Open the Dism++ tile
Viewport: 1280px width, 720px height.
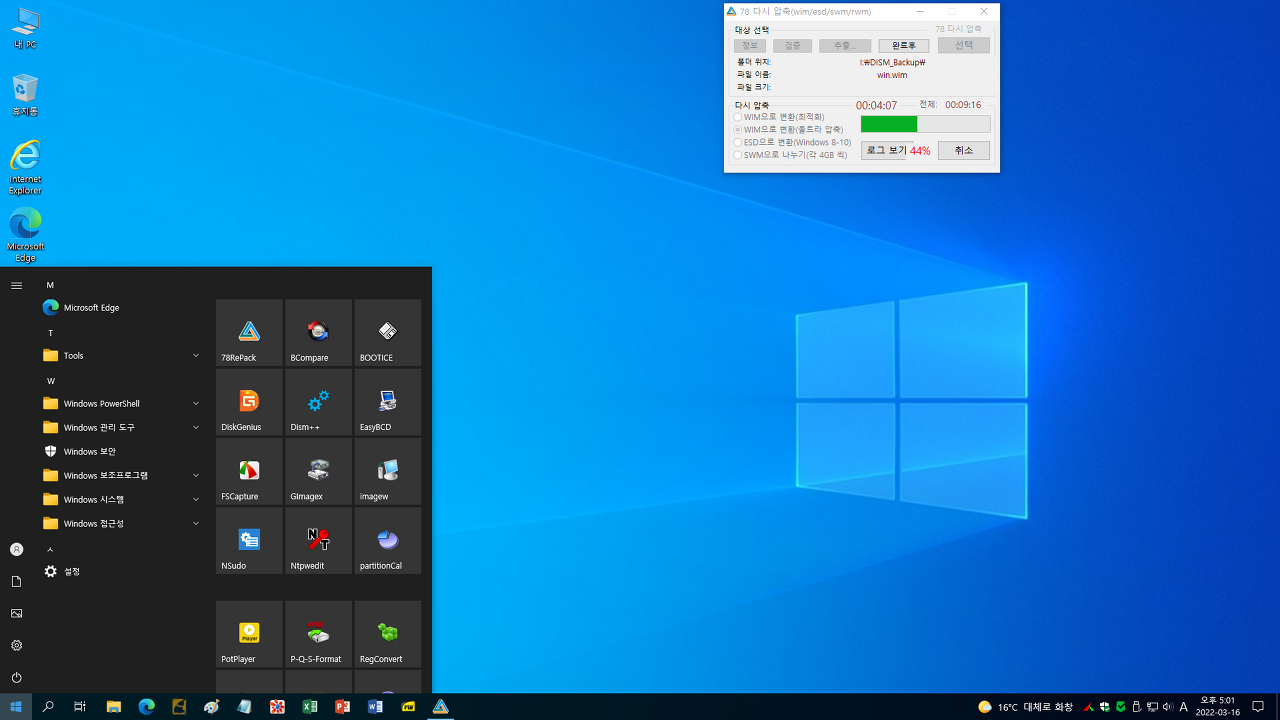(x=318, y=402)
